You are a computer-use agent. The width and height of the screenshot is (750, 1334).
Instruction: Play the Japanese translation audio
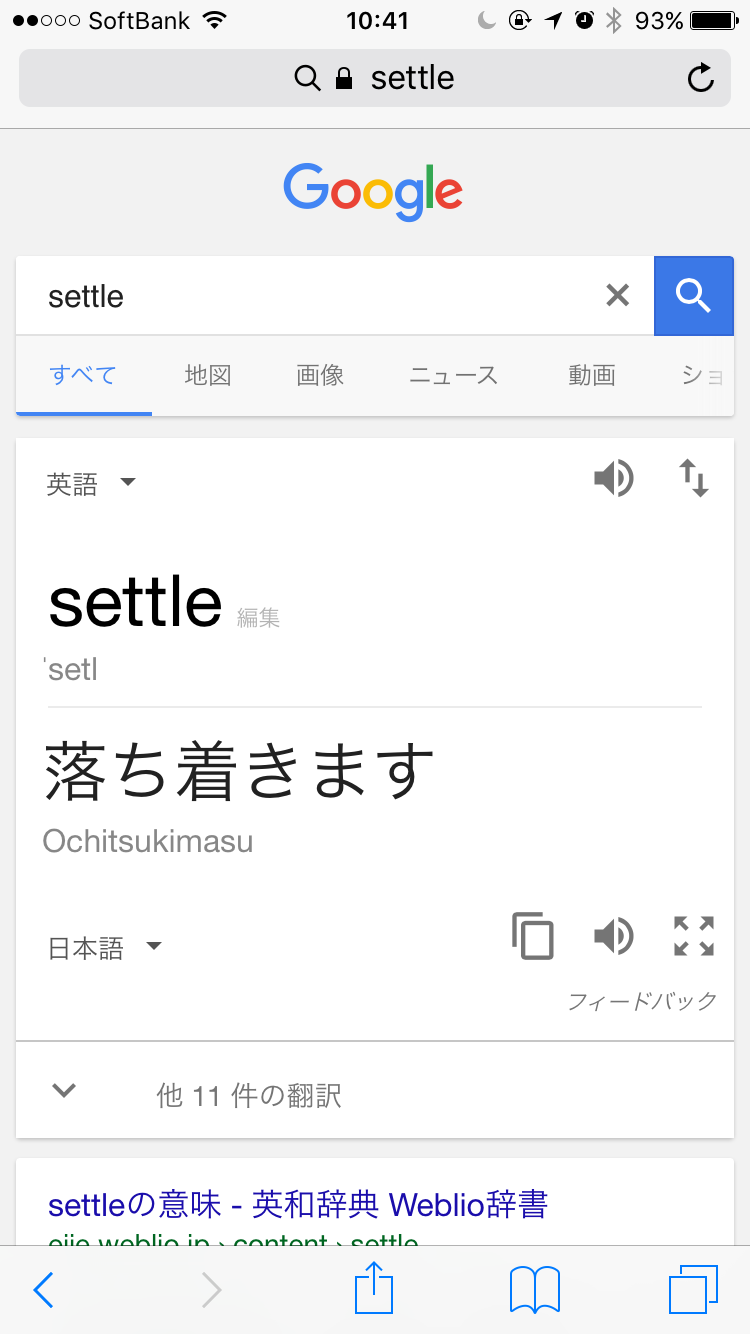[613, 937]
